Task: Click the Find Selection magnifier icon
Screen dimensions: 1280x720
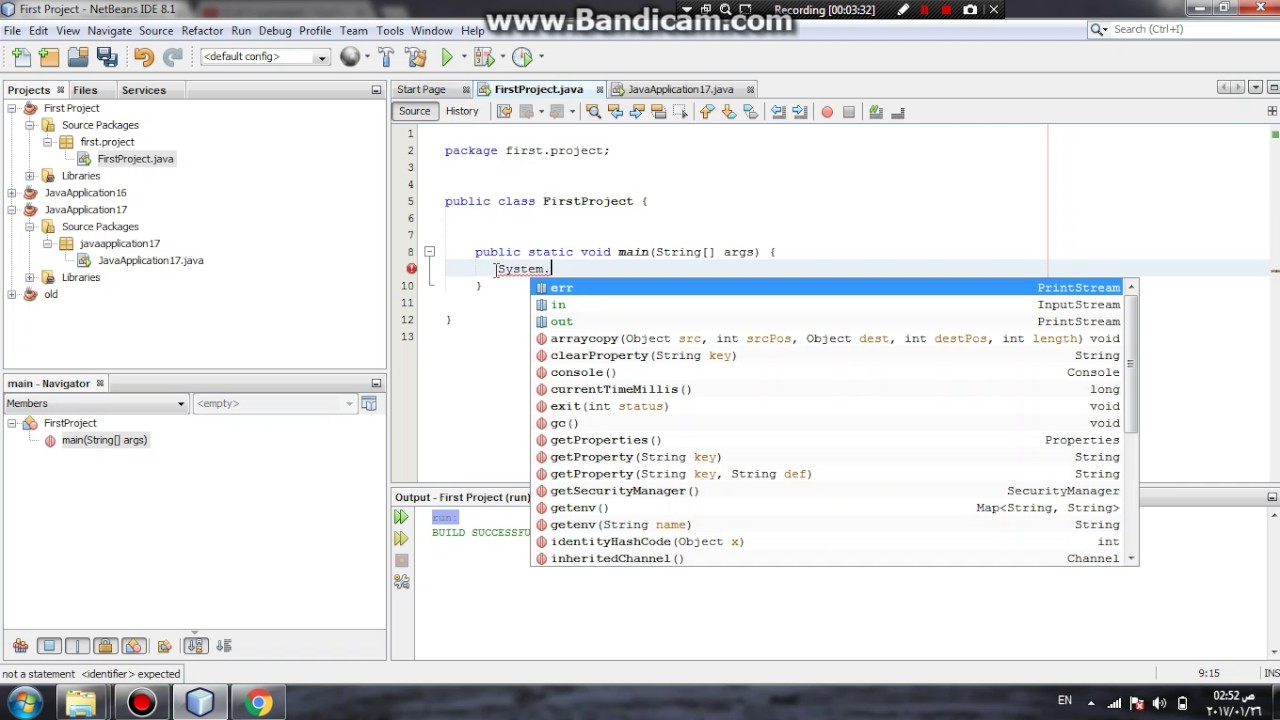Action: pos(593,112)
